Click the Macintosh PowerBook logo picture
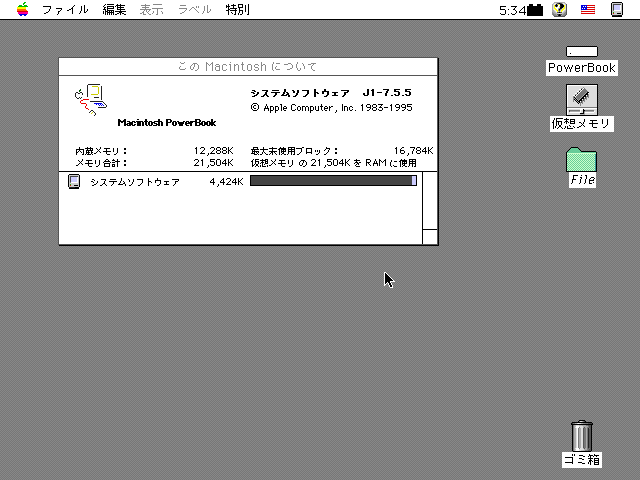Screen dimensions: 640x480 pyautogui.click(x=91, y=100)
